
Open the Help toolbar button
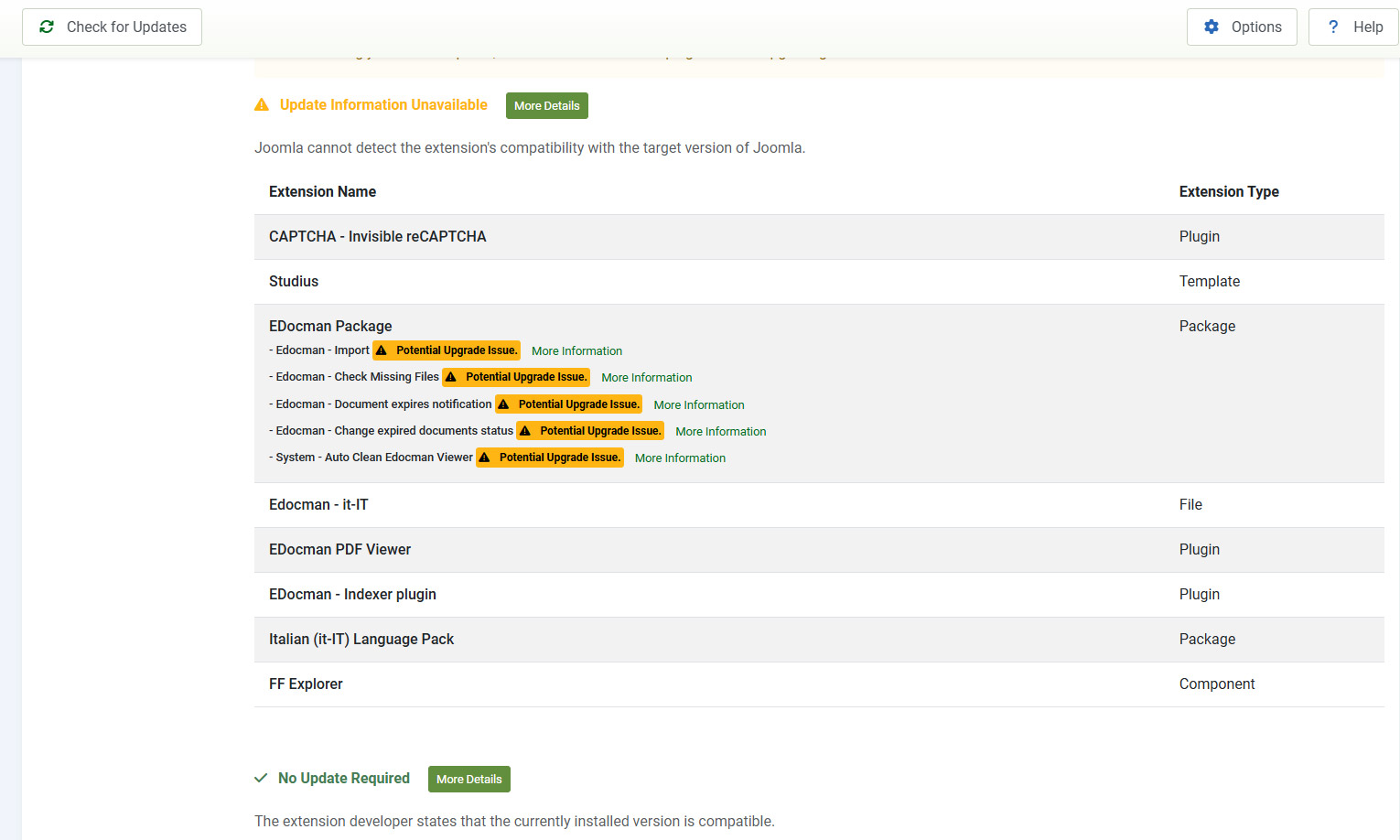coord(1353,27)
